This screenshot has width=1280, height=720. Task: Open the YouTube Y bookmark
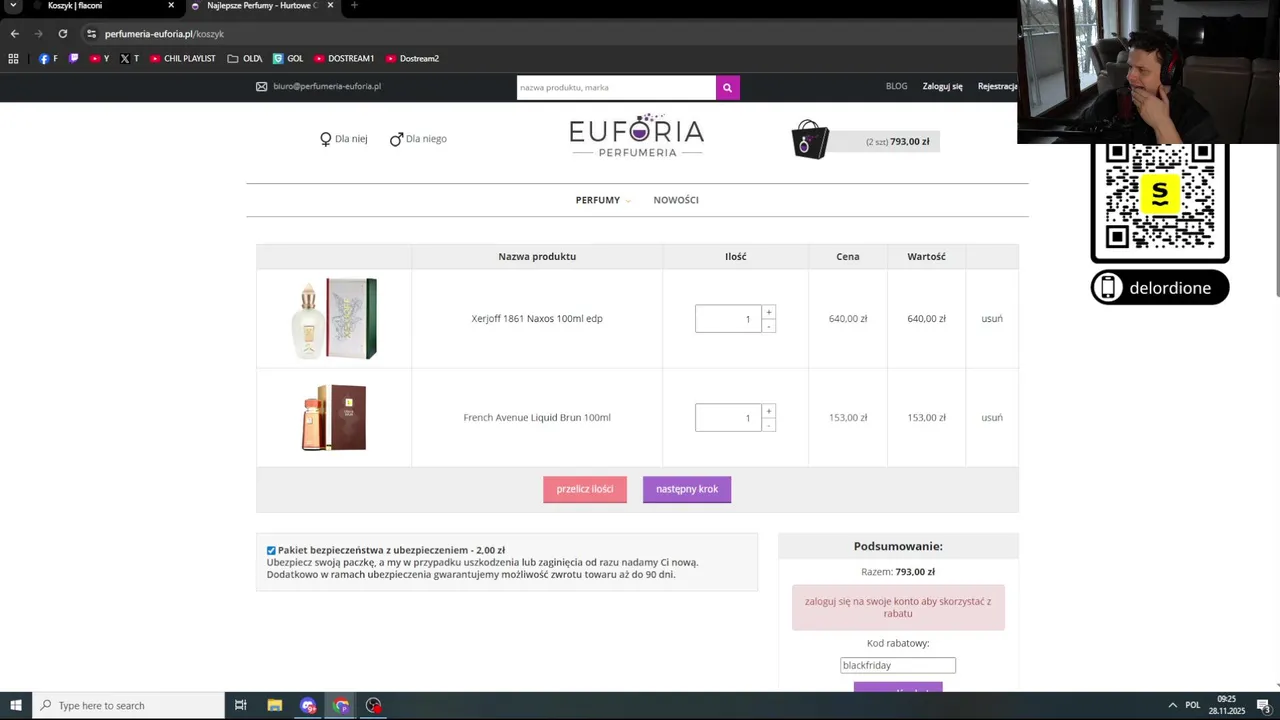(x=99, y=59)
